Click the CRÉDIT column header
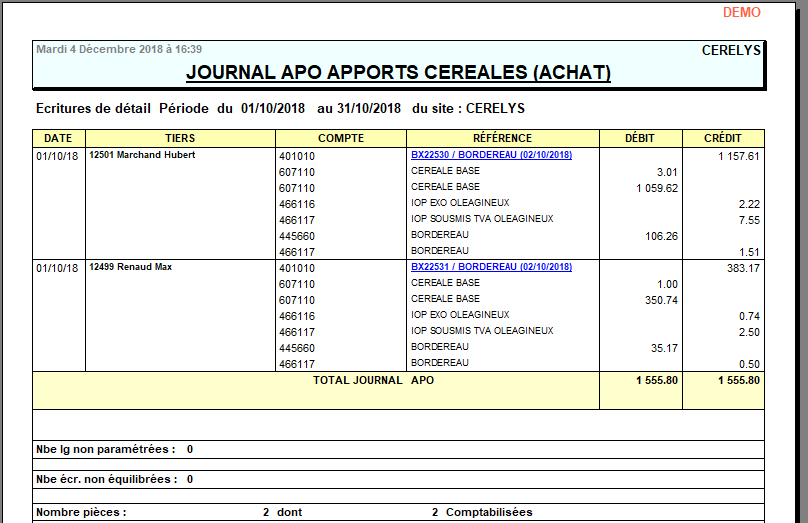 tap(723, 138)
